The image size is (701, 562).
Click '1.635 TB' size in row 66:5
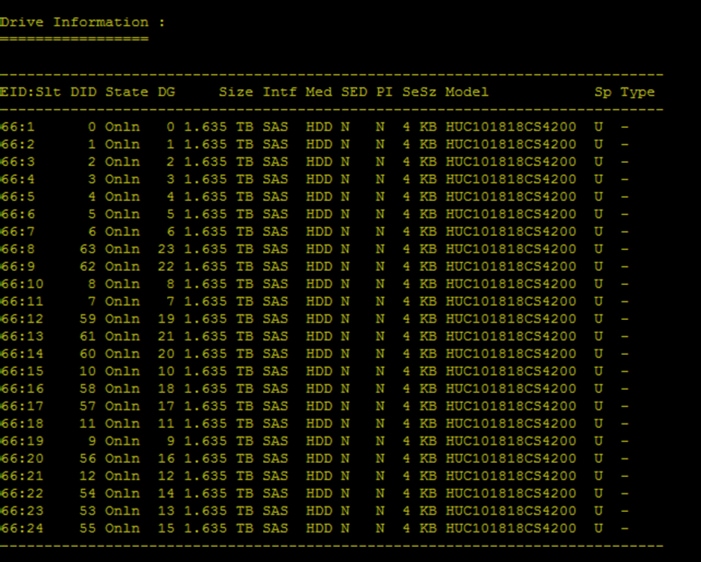[x=219, y=197]
